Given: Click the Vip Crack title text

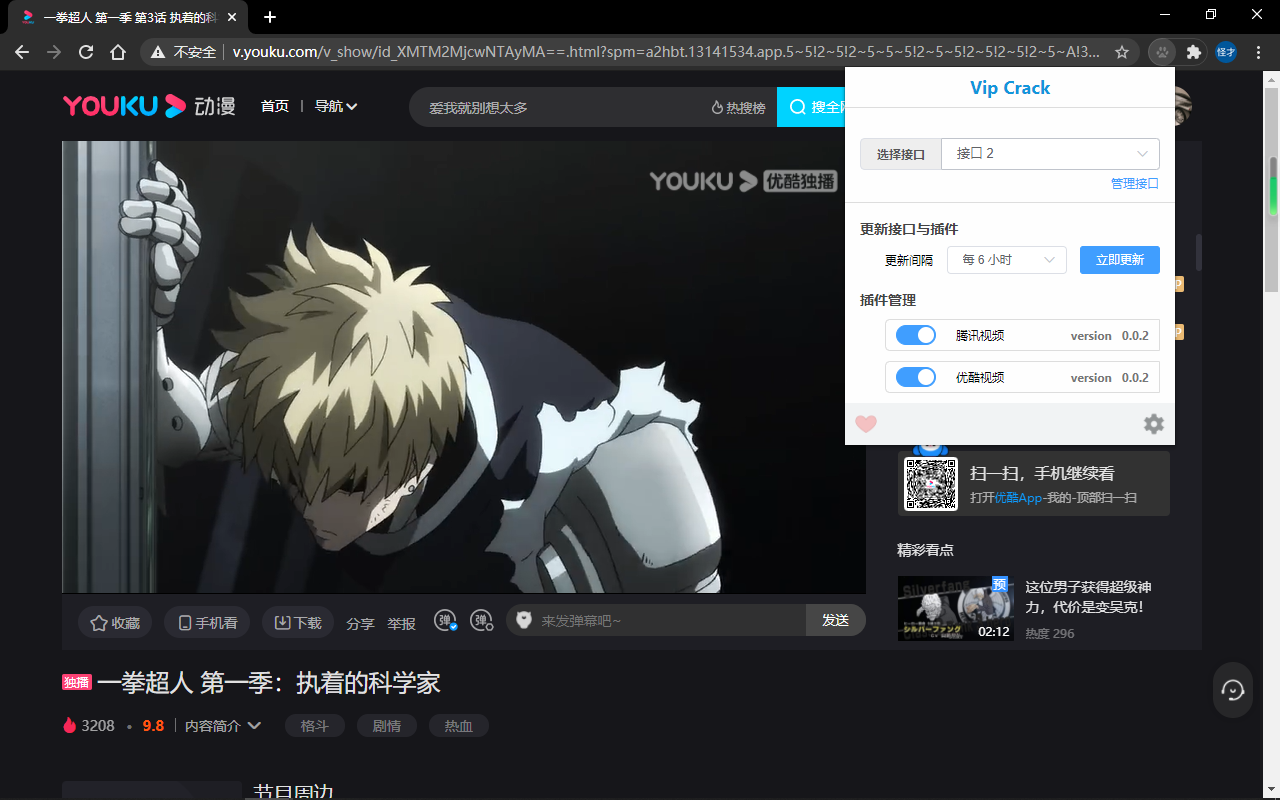Looking at the screenshot, I should point(1010,88).
